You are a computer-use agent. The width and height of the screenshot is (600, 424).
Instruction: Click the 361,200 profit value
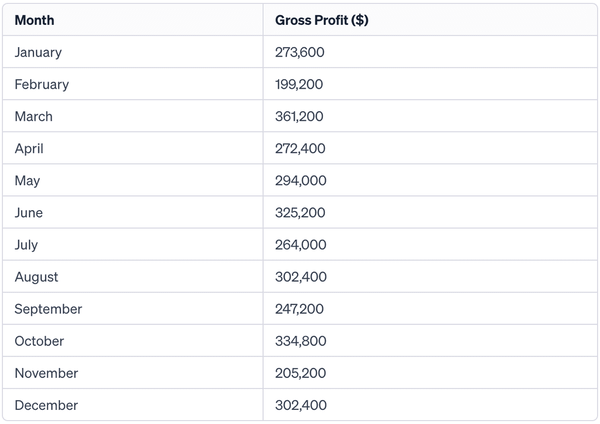(299, 116)
